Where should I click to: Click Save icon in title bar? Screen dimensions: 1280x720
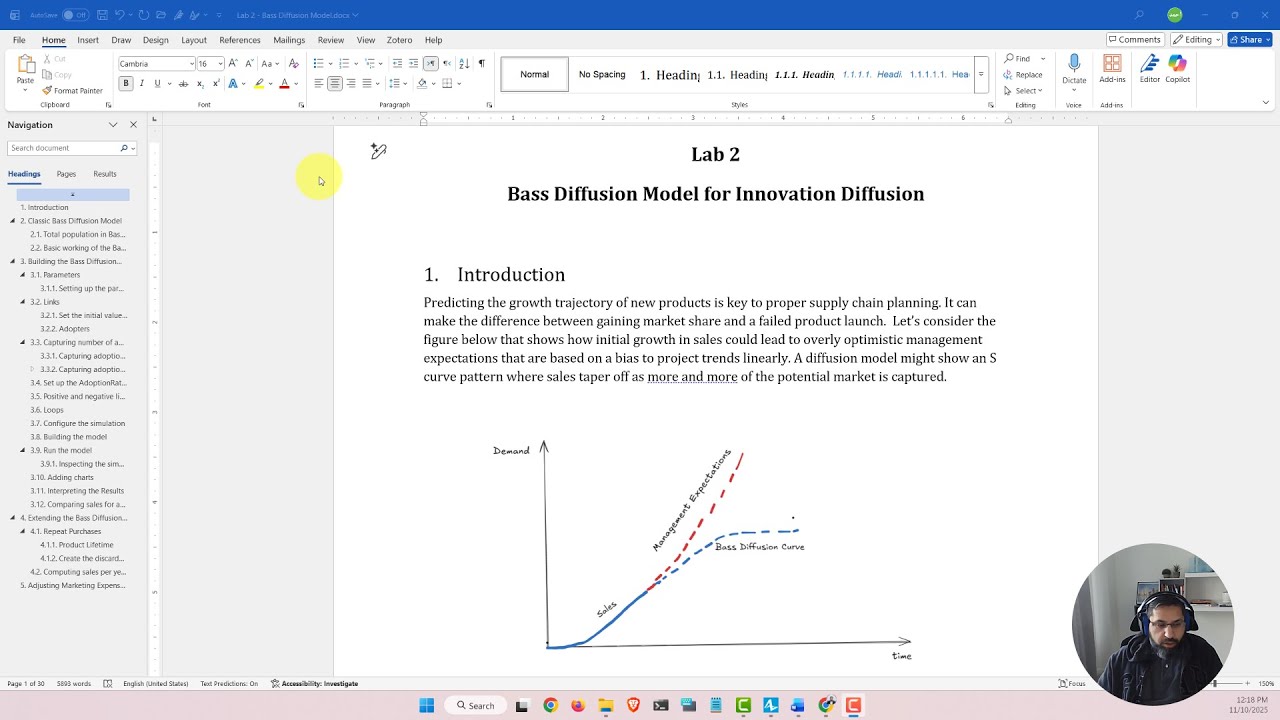101,15
